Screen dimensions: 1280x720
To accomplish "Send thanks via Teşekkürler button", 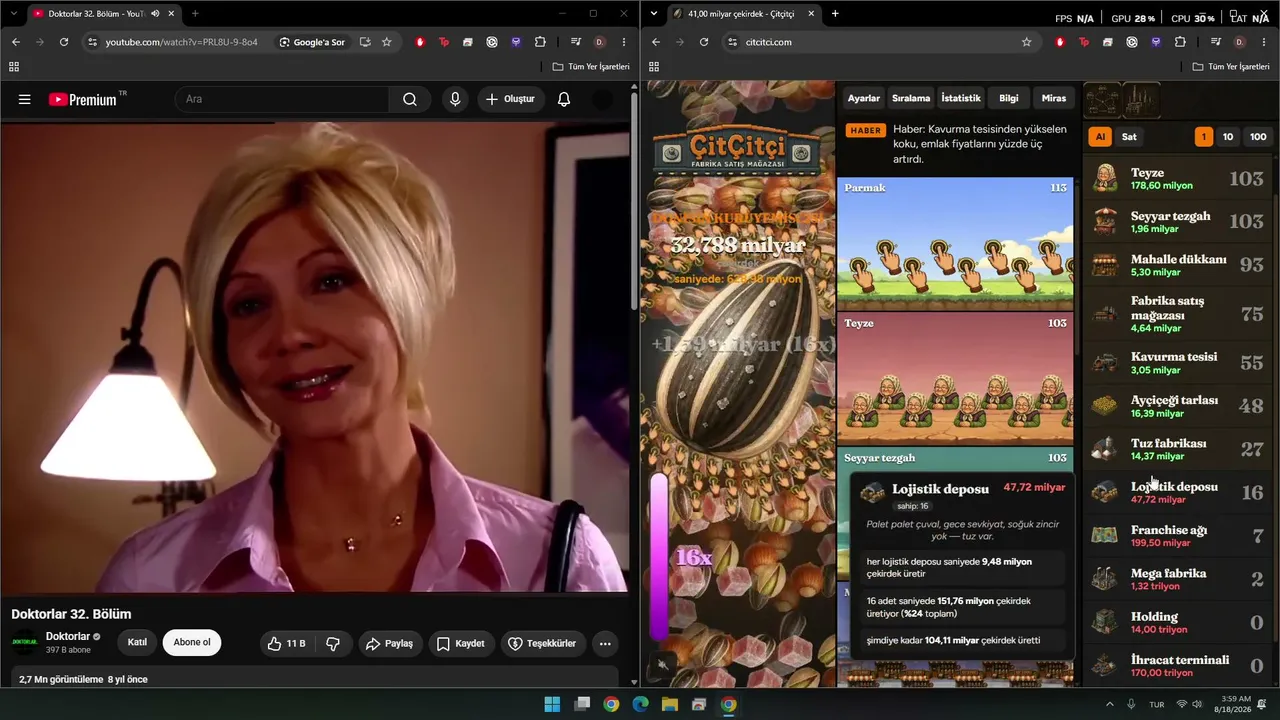I will 542,643.
